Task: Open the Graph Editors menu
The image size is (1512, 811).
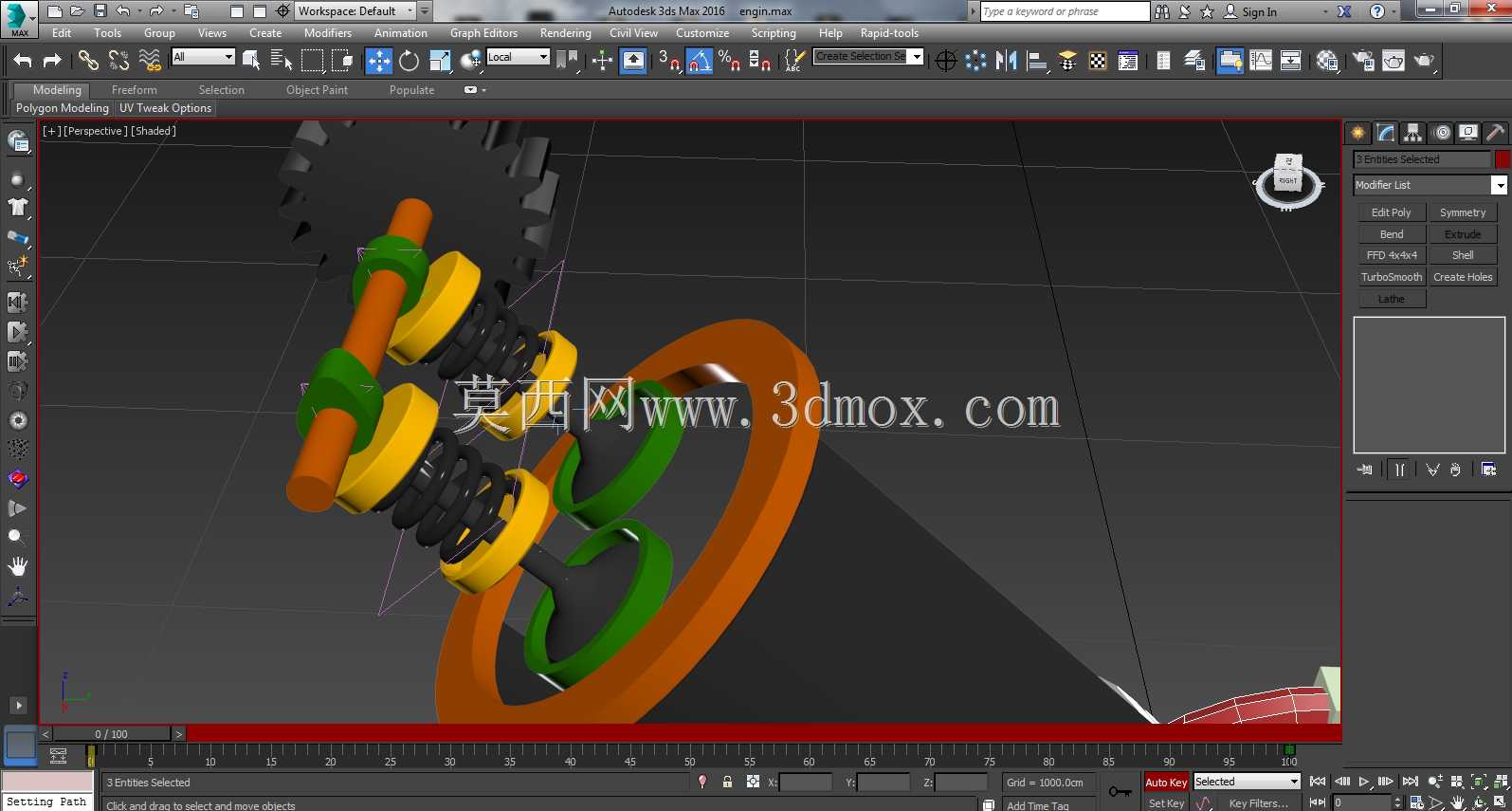Action: 483,33
